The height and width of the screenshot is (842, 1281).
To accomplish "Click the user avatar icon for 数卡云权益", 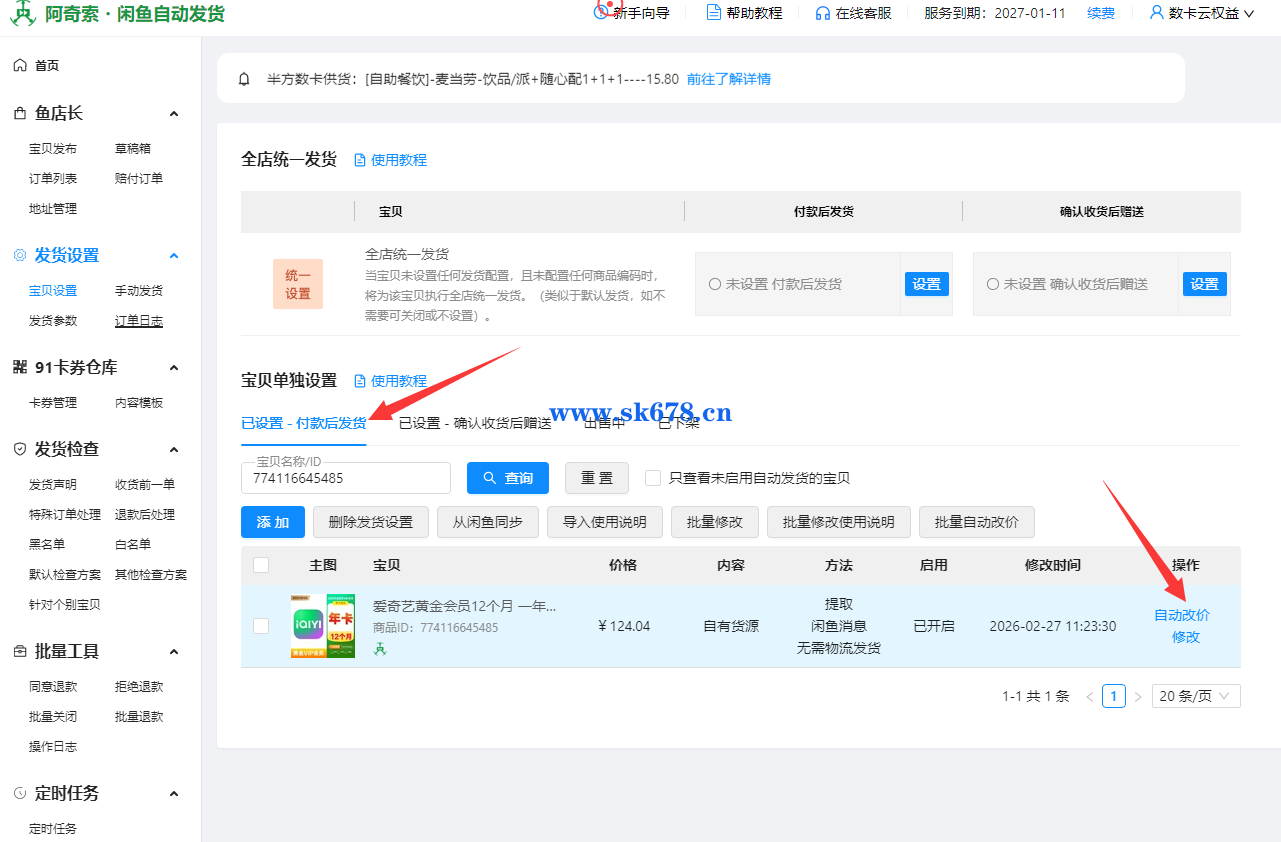I will [x=1157, y=13].
